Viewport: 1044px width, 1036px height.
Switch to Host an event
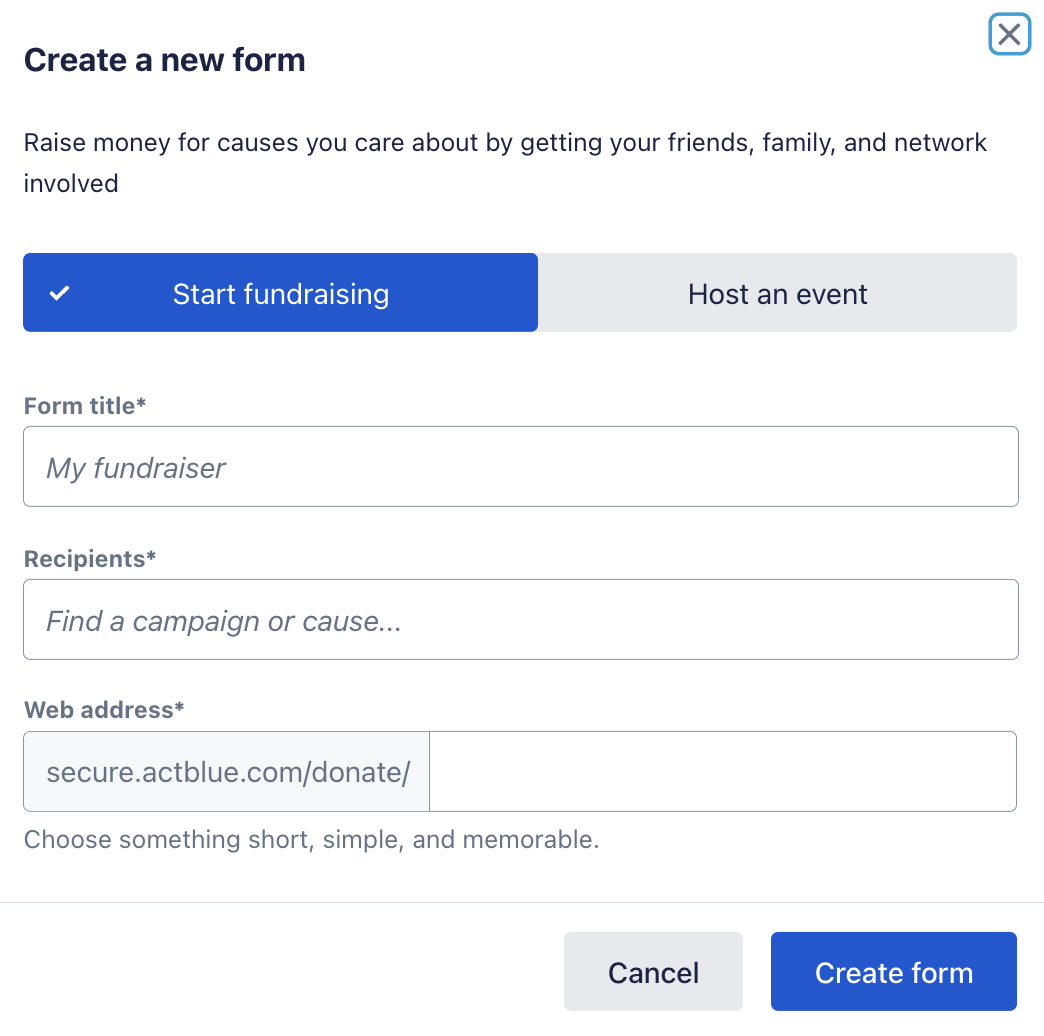pos(777,293)
